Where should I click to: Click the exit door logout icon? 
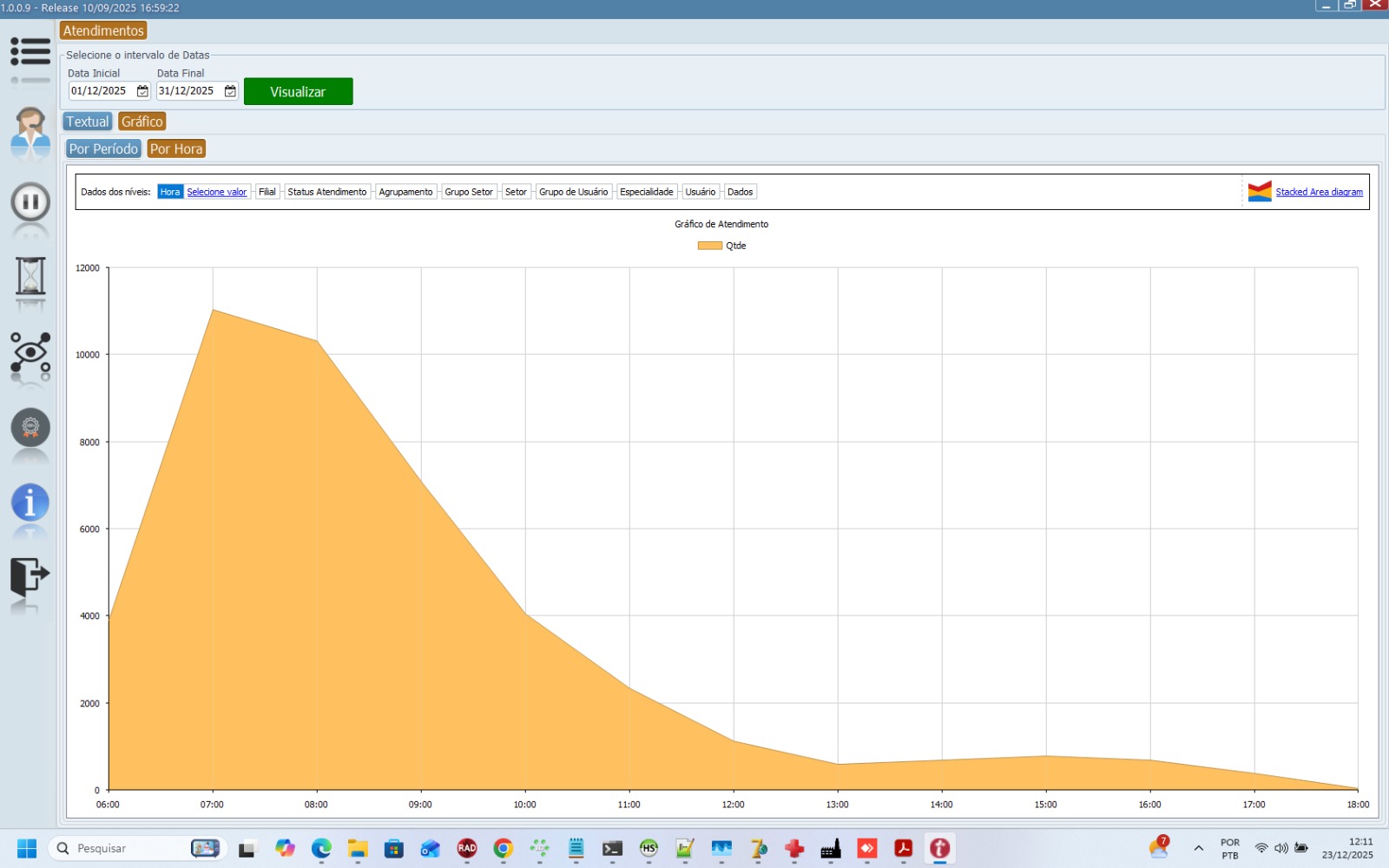tap(30, 575)
